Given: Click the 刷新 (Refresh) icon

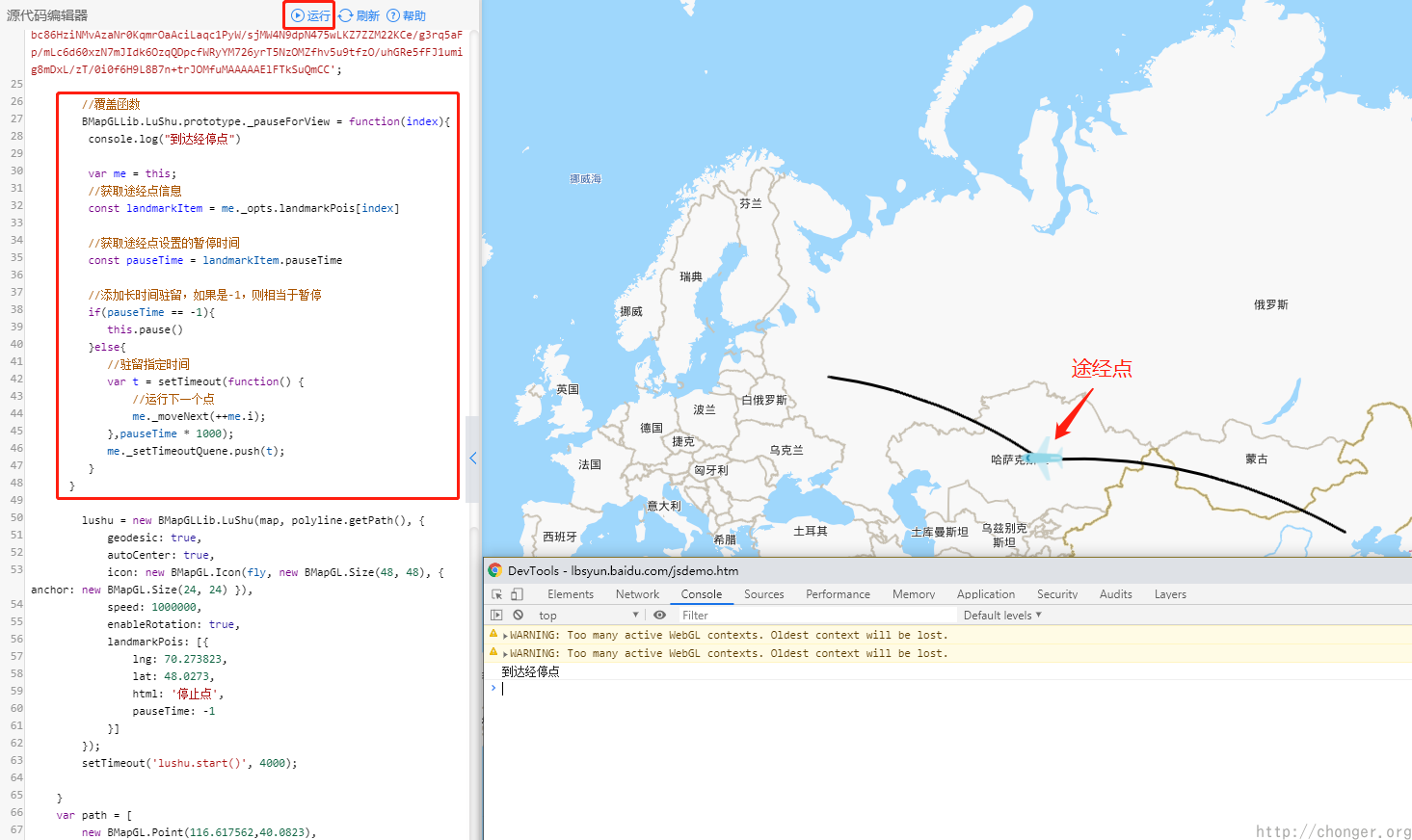Looking at the screenshot, I should coord(346,15).
